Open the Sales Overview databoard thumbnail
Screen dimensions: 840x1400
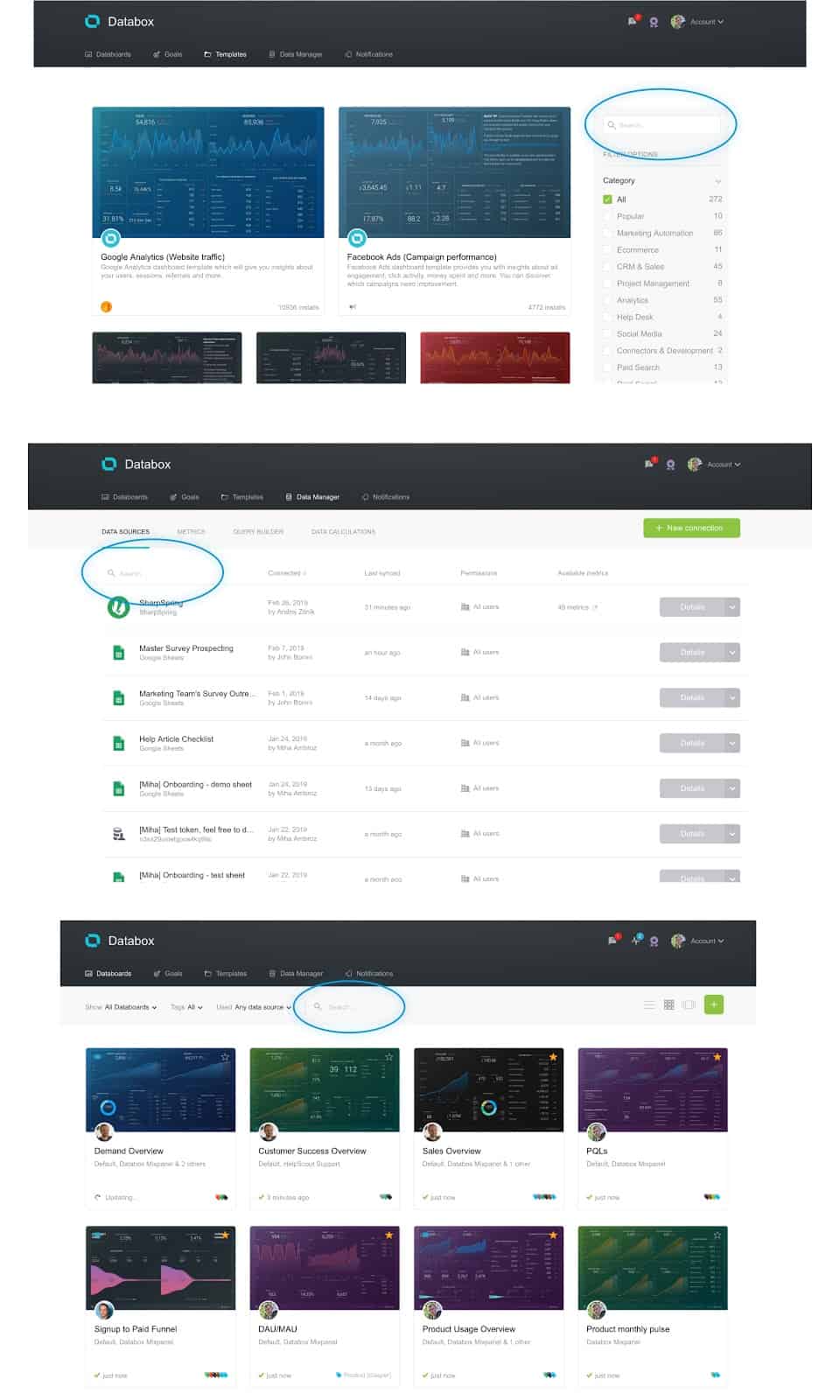pyautogui.click(x=488, y=1089)
